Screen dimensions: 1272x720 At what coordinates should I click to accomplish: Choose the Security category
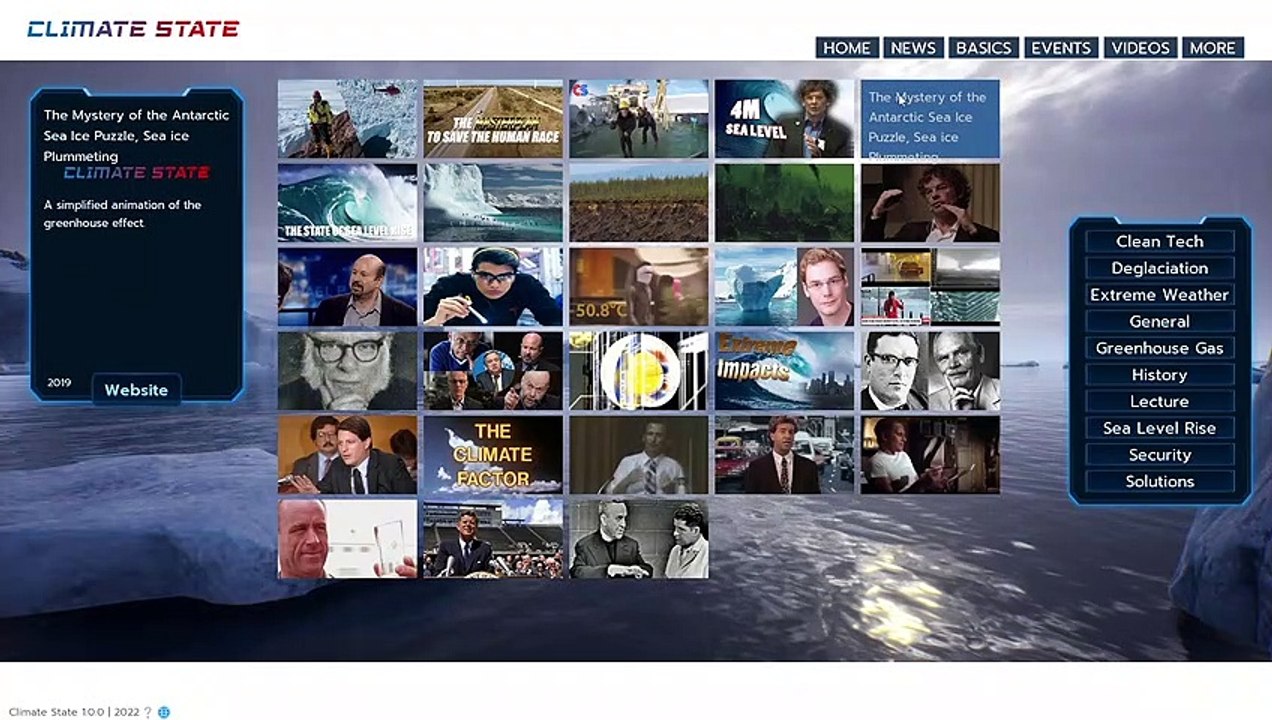tap(1160, 455)
